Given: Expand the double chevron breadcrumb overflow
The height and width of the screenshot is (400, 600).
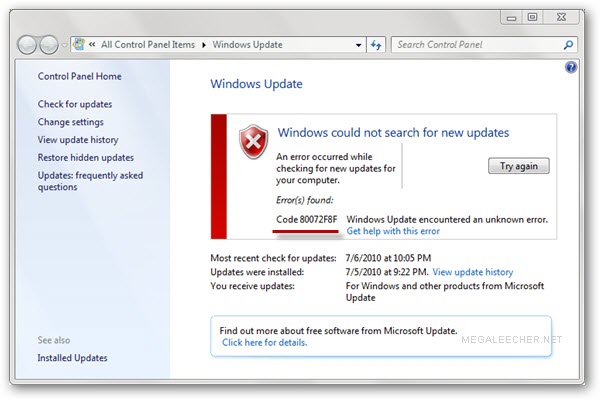Looking at the screenshot, I should 92,45.
